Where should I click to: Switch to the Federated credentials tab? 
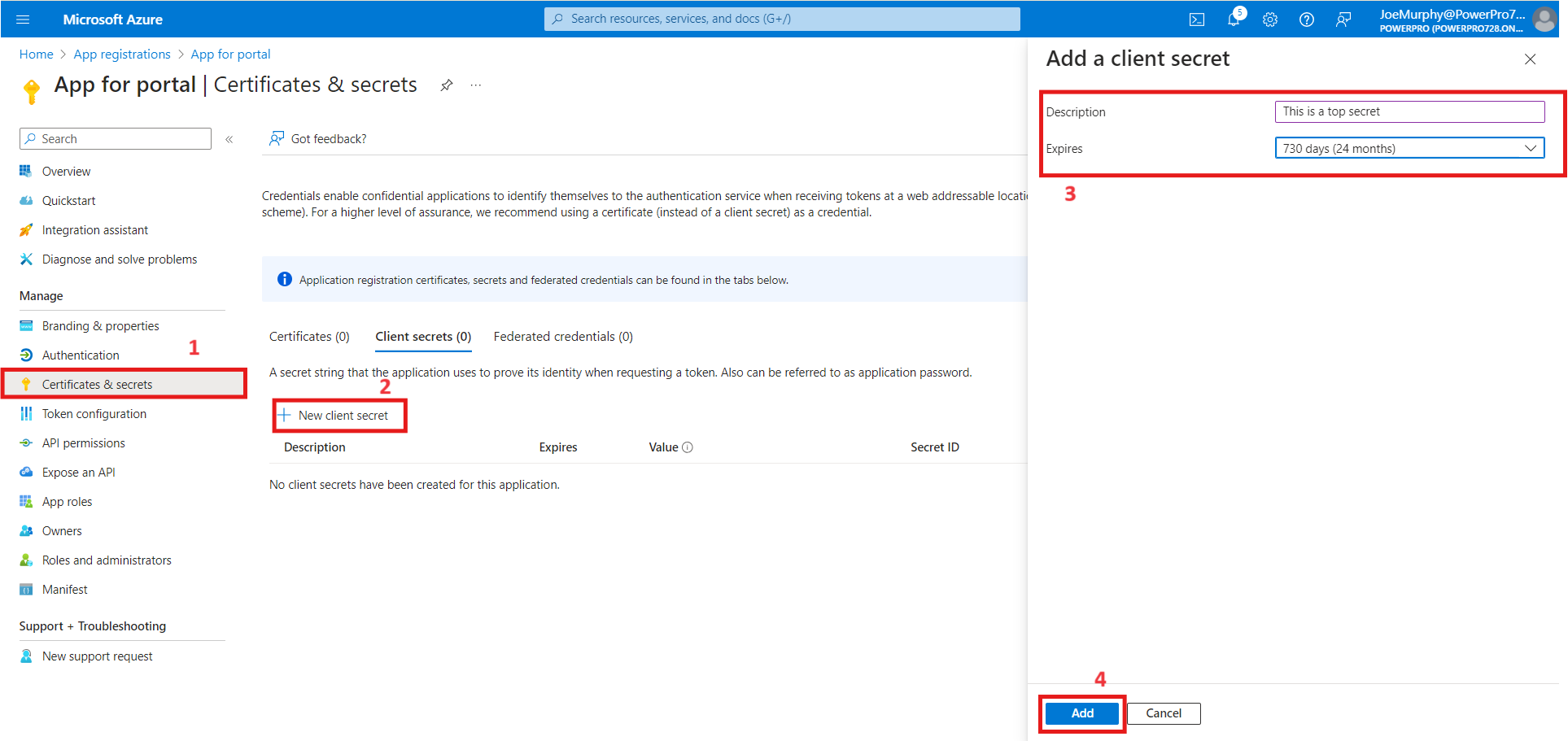click(x=563, y=337)
